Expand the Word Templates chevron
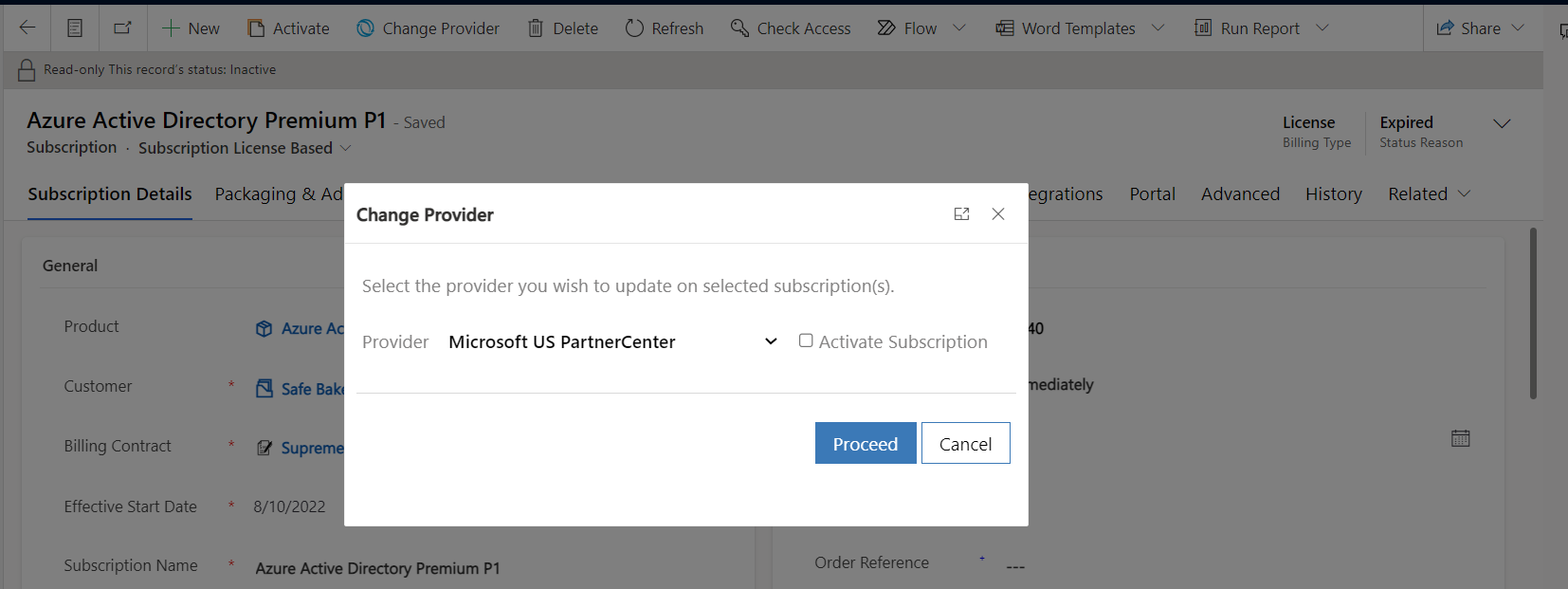 (1158, 28)
